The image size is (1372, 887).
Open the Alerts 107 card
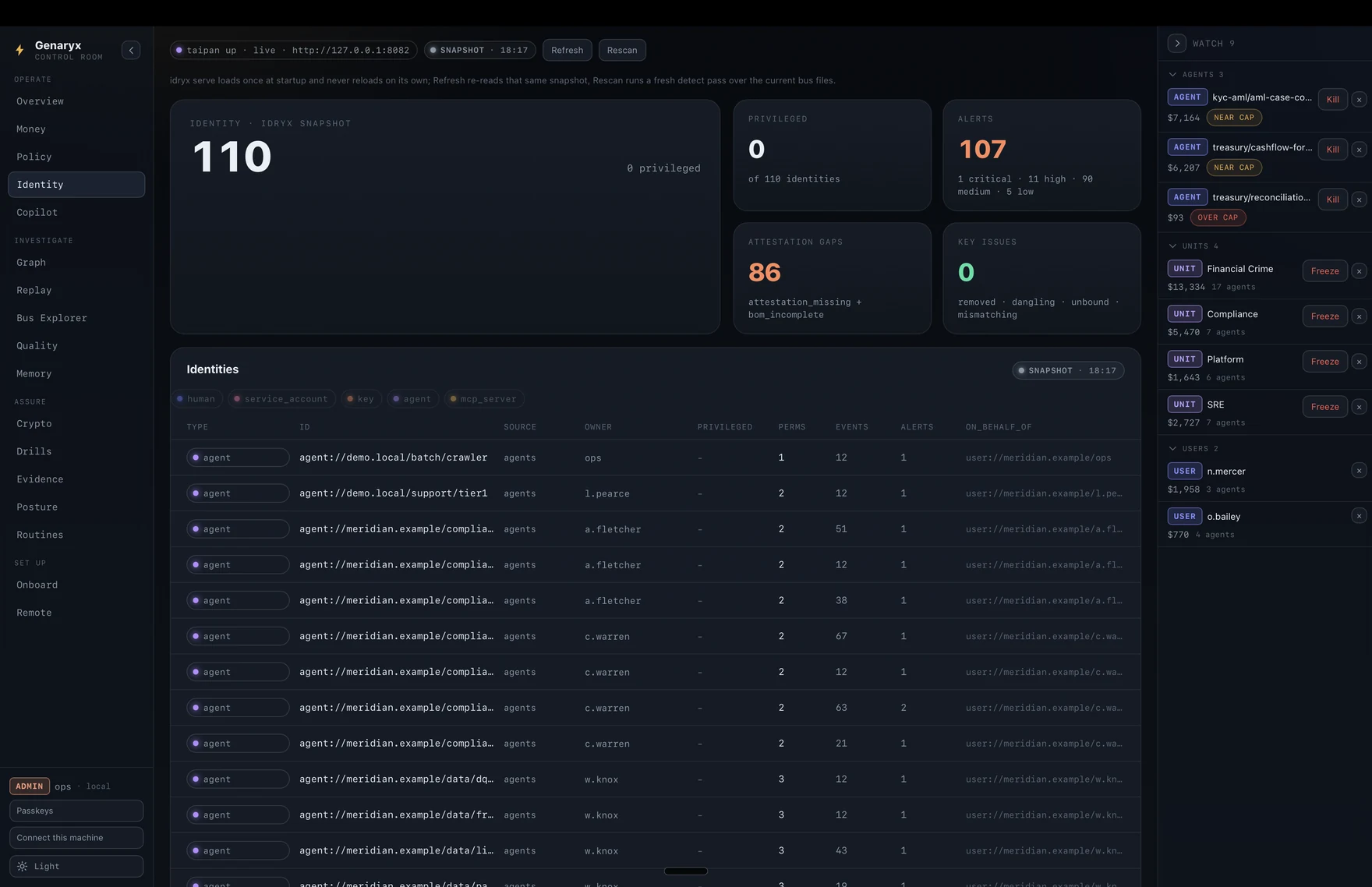(1041, 155)
